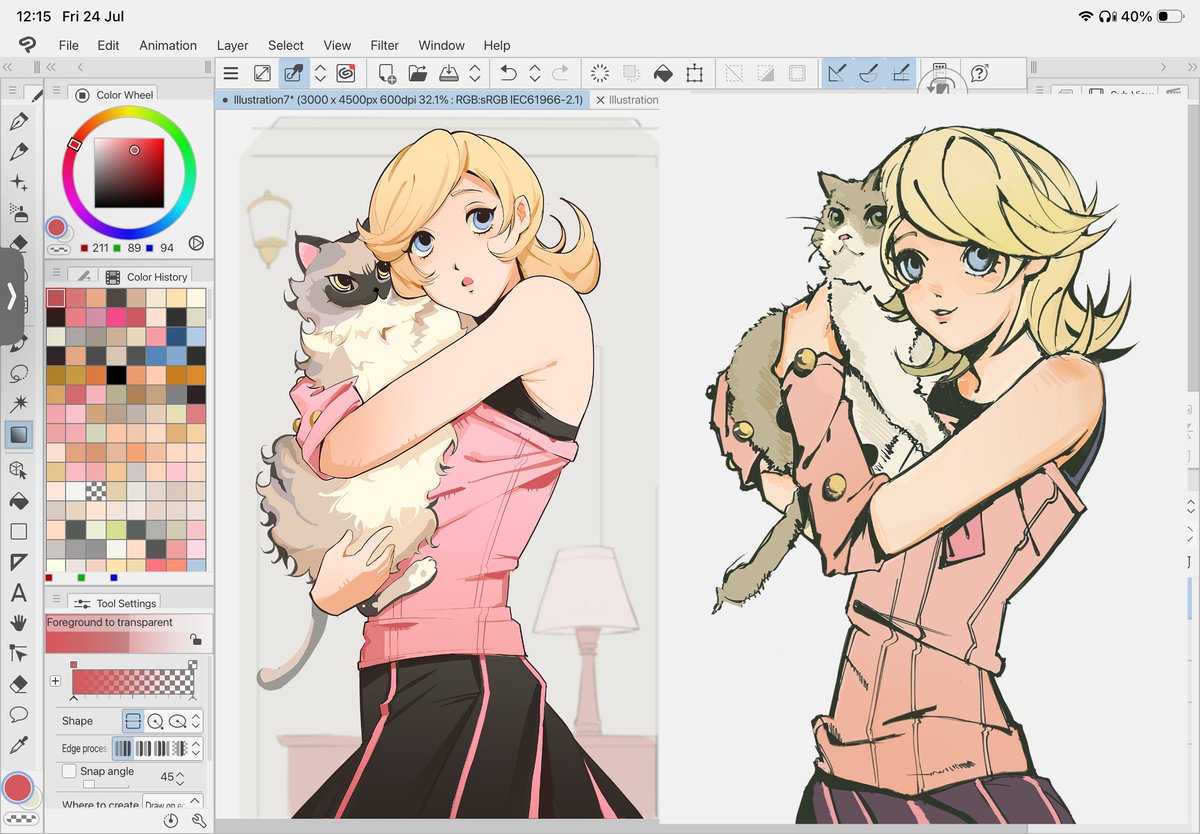Open the Layer menu
Image resolution: width=1200 pixels, height=834 pixels.
click(x=233, y=45)
